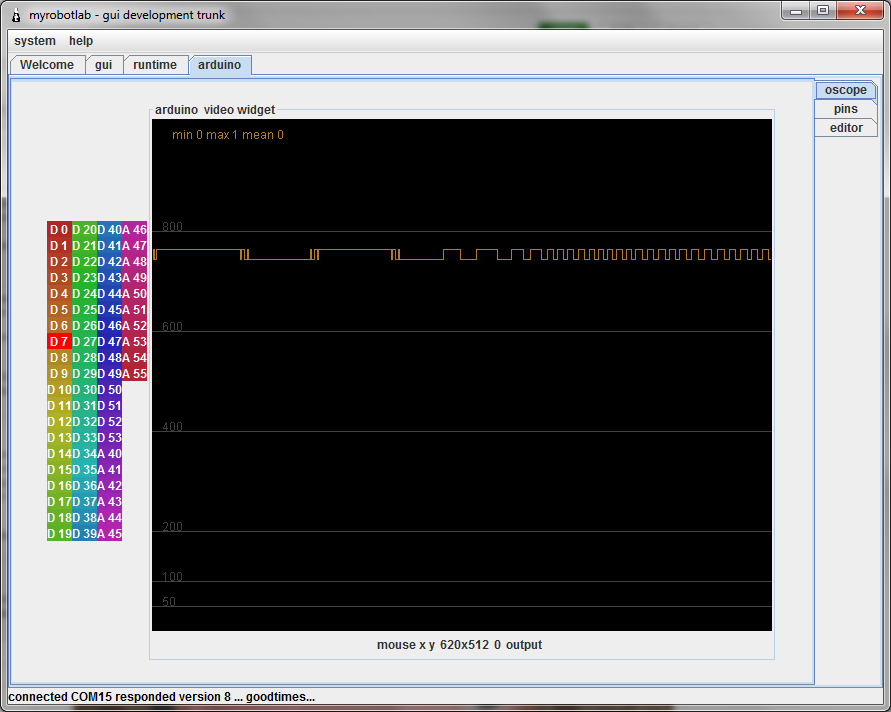Click the D 29 pin button
This screenshot has height=712, width=891.
84,373
